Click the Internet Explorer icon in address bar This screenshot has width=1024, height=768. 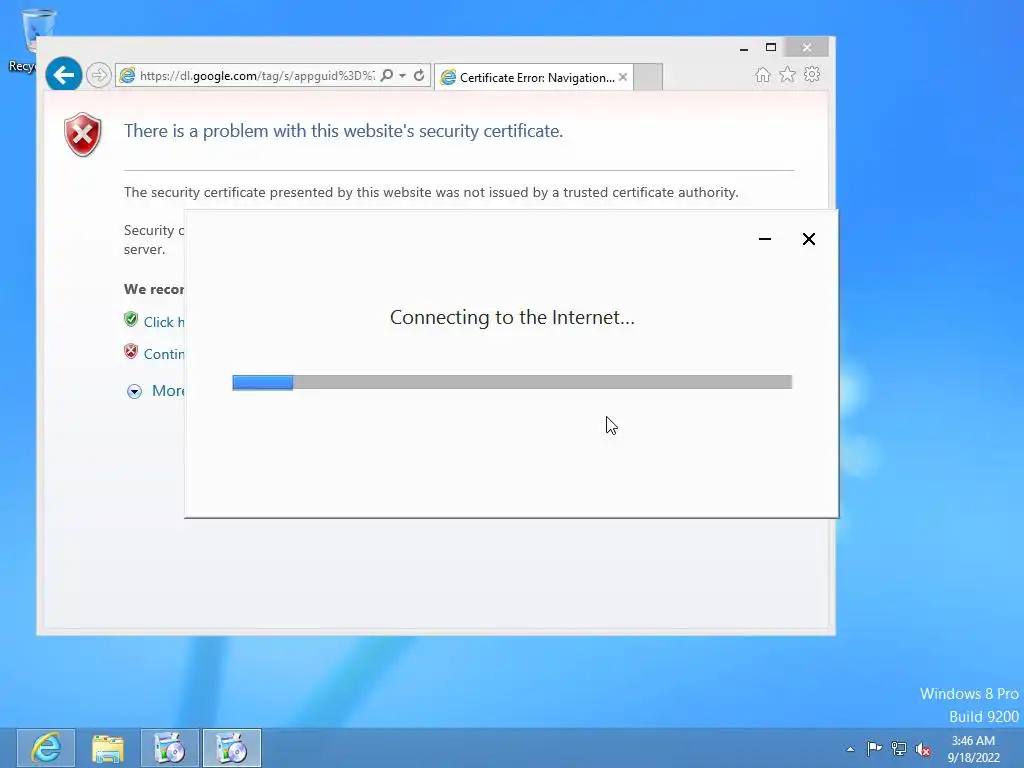pos(127,76)
